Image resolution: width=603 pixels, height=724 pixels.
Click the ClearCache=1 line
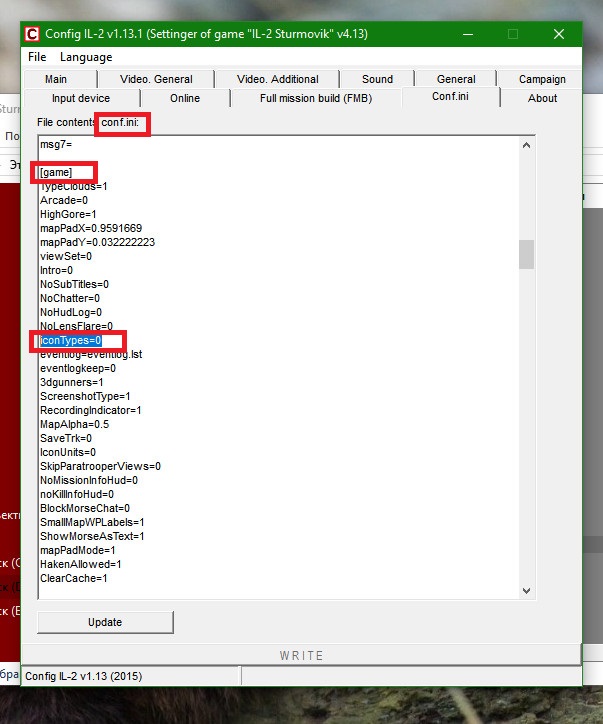73,578
